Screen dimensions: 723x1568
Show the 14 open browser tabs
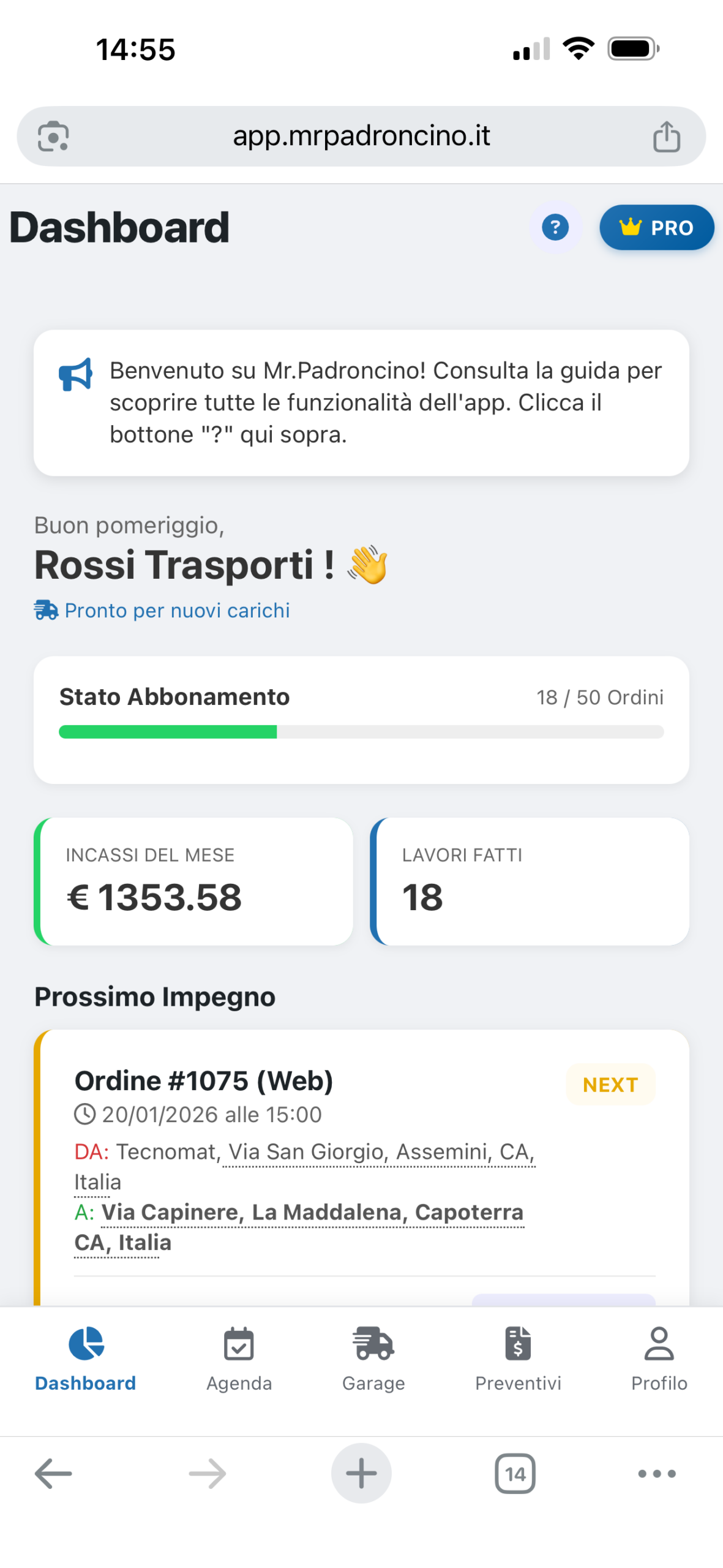point(515,1473)
